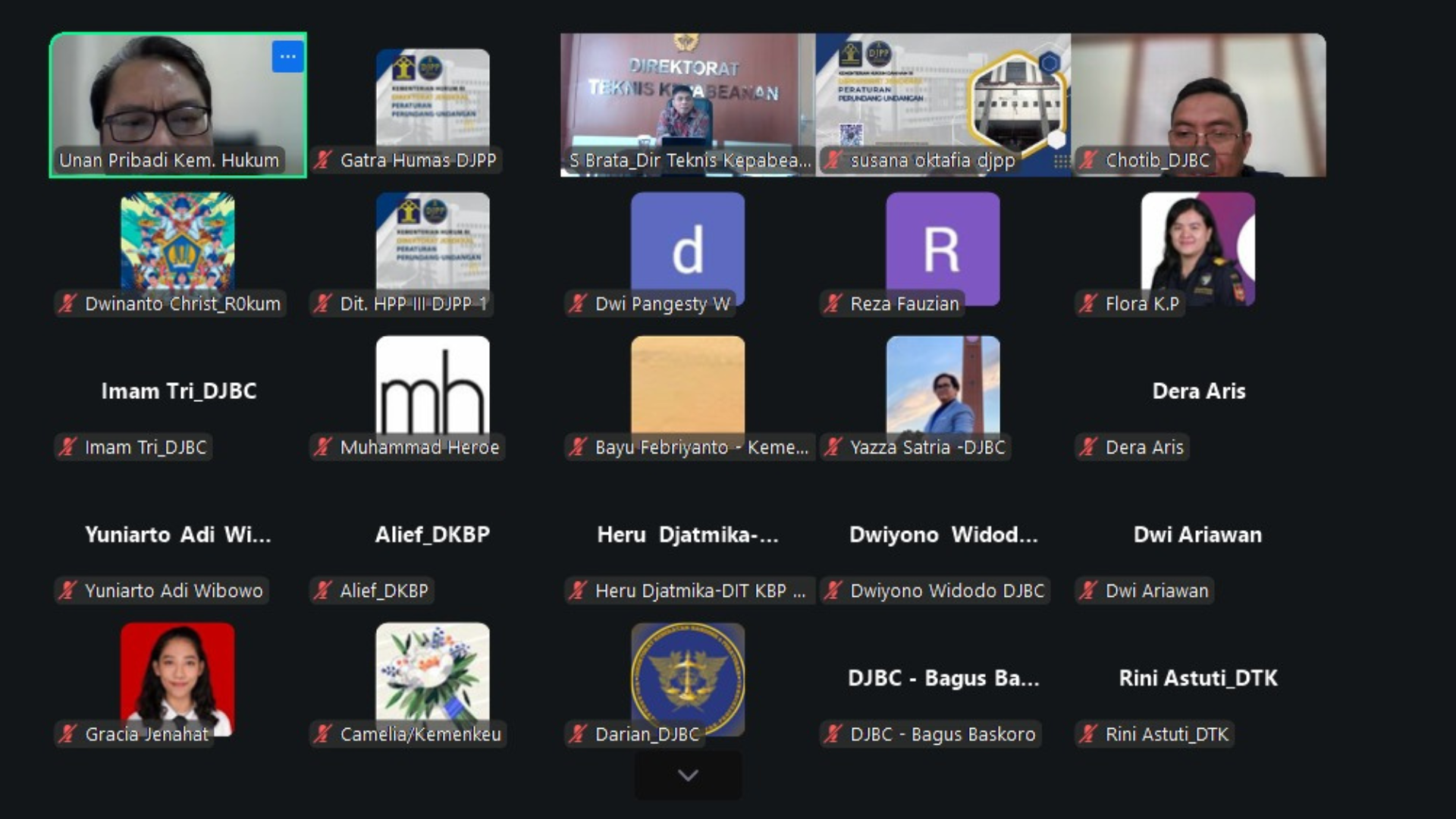Image resolution: width=1456 pixels, height=819 pixels.
Task: Click muted mic icon for Rini Astuti_DTK
Action: pos(1088,733)
